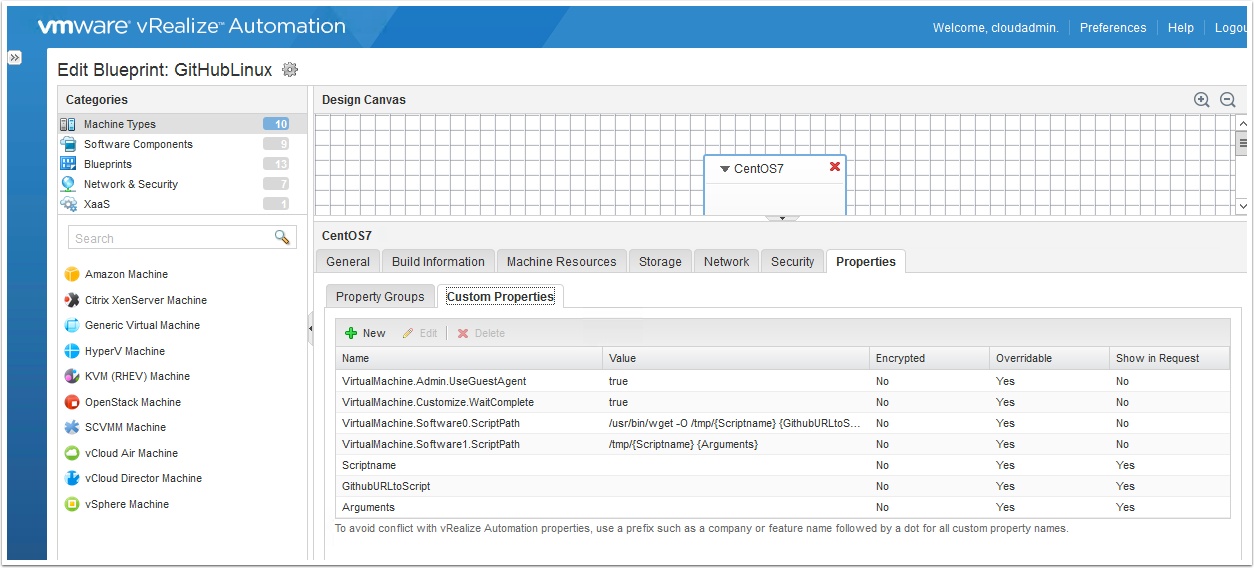Viewport: 1254px width, 568px height.
Task: Click the /tmp/{Scriptname} {Arguments} value cell
Action: point(736,444)
